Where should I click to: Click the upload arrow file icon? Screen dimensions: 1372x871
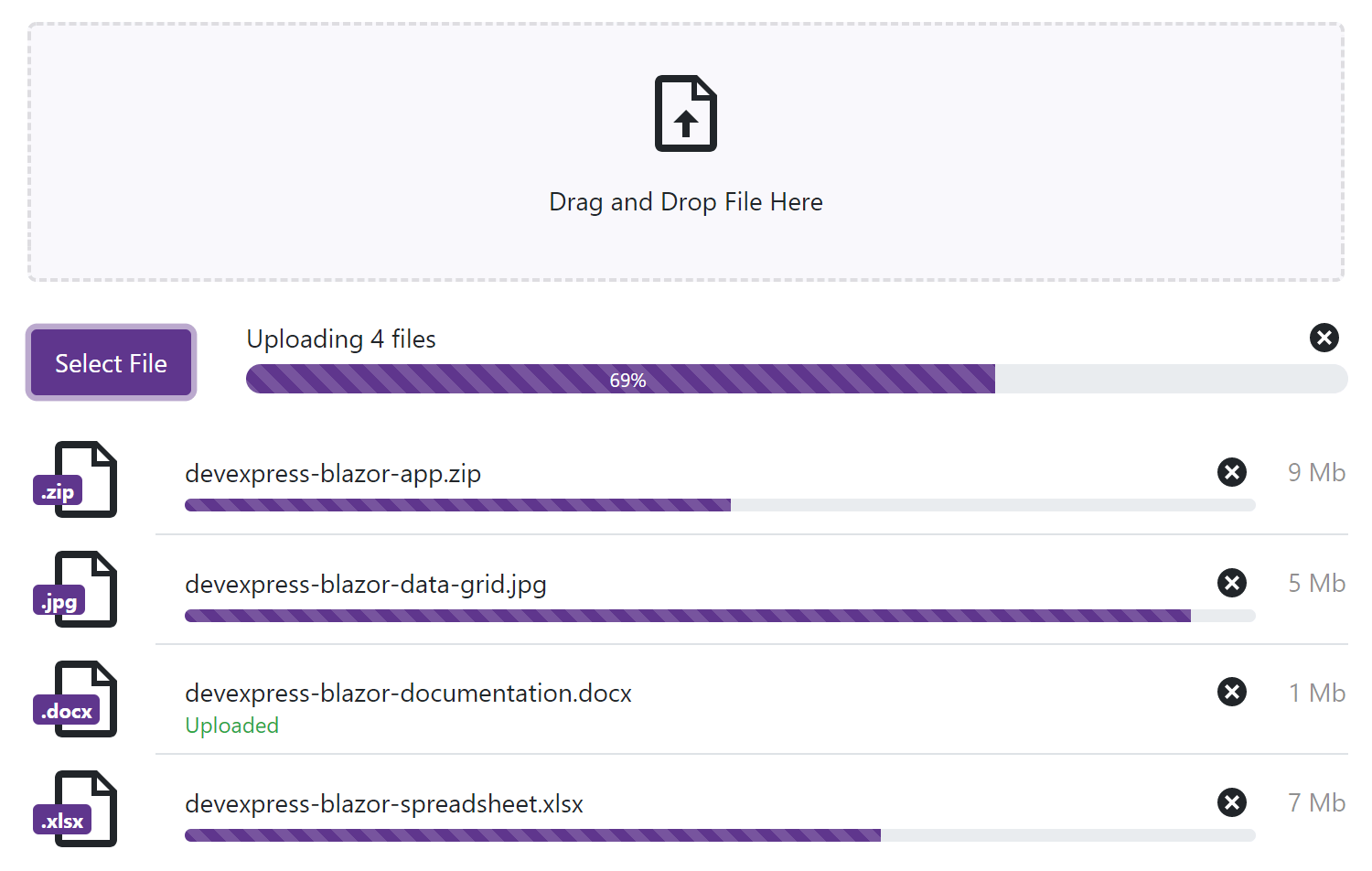(x=686, y=113)
